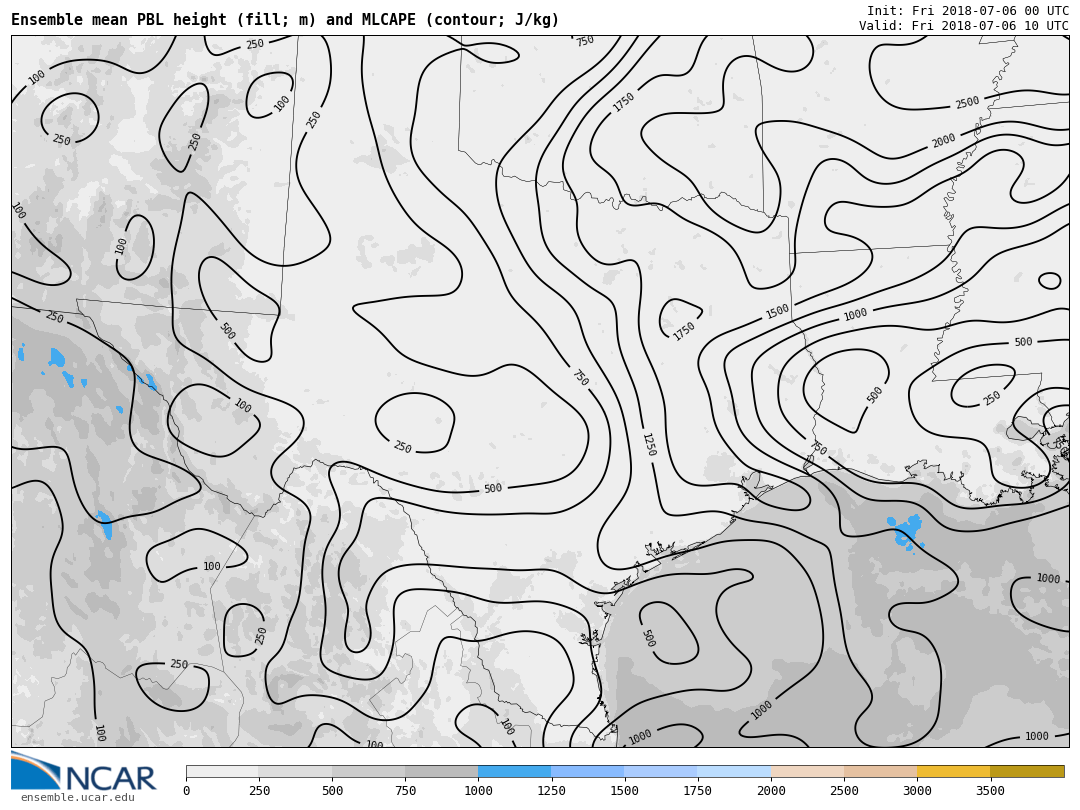Open the ensemble.ucar.edu link
This screenshot has width=1080, height=810.
pos(77,797)
